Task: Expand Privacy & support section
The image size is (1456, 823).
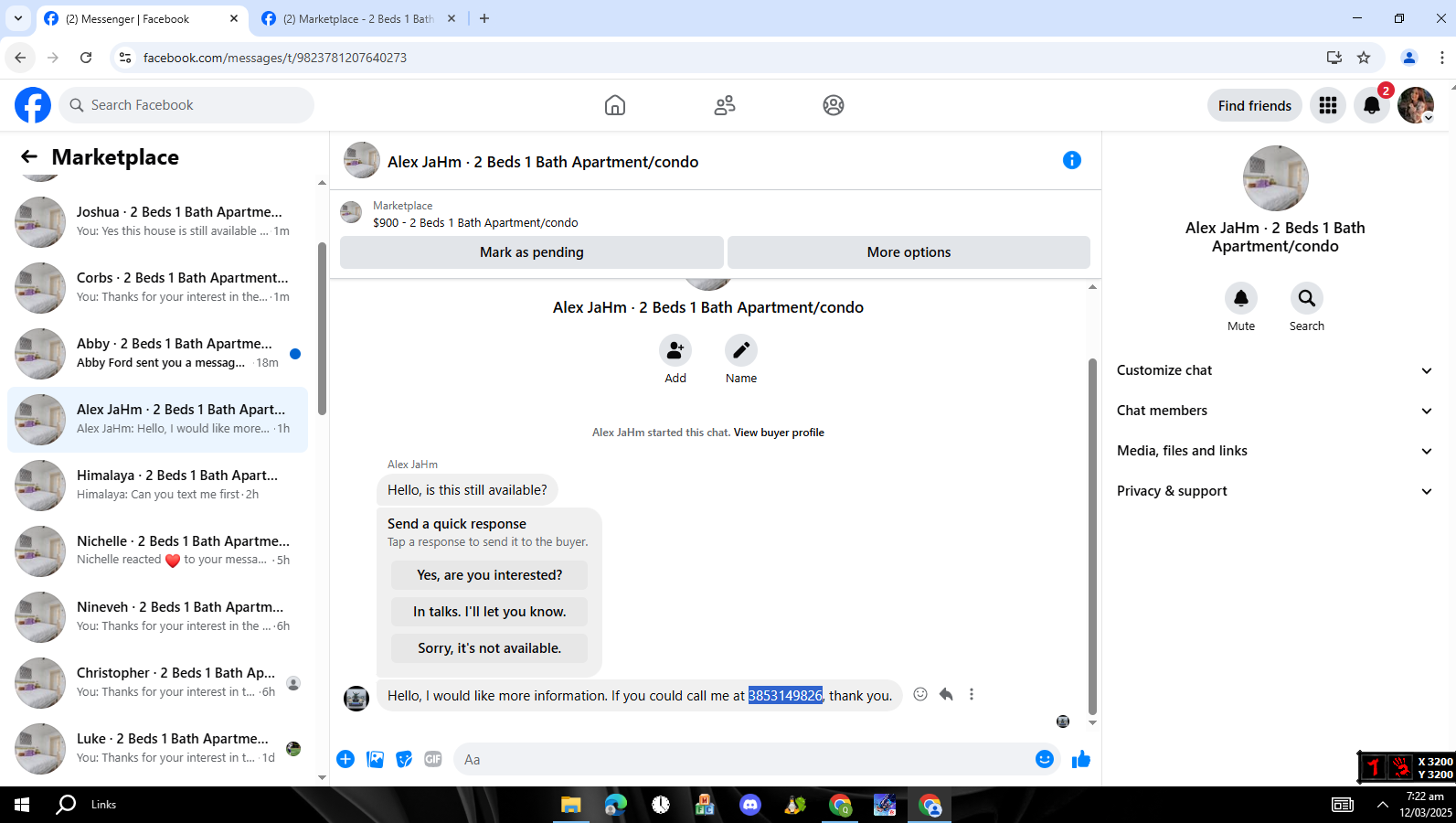Action: tap(1275, 491)
